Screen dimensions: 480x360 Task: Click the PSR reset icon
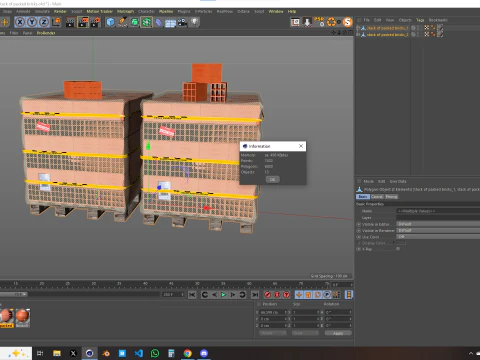[319, 22]
